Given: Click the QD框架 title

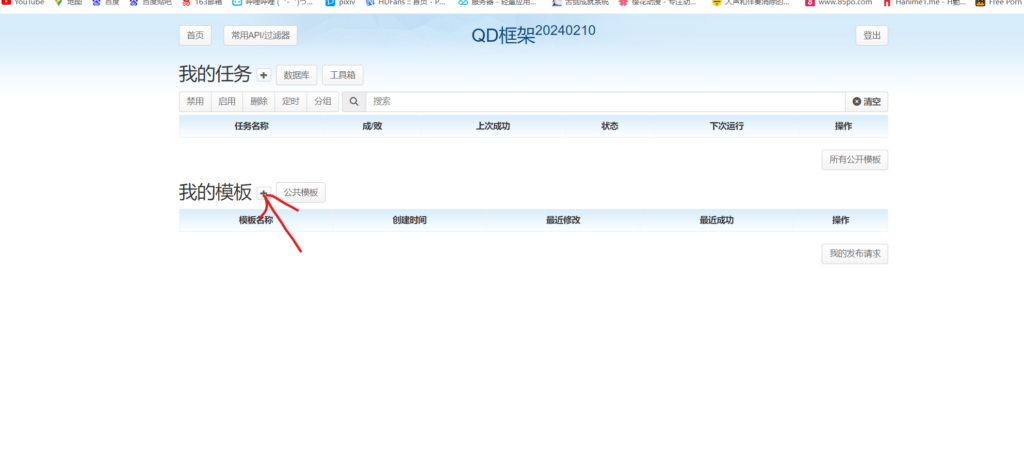Looking at the screenshot, I should [x=534, y=34].
